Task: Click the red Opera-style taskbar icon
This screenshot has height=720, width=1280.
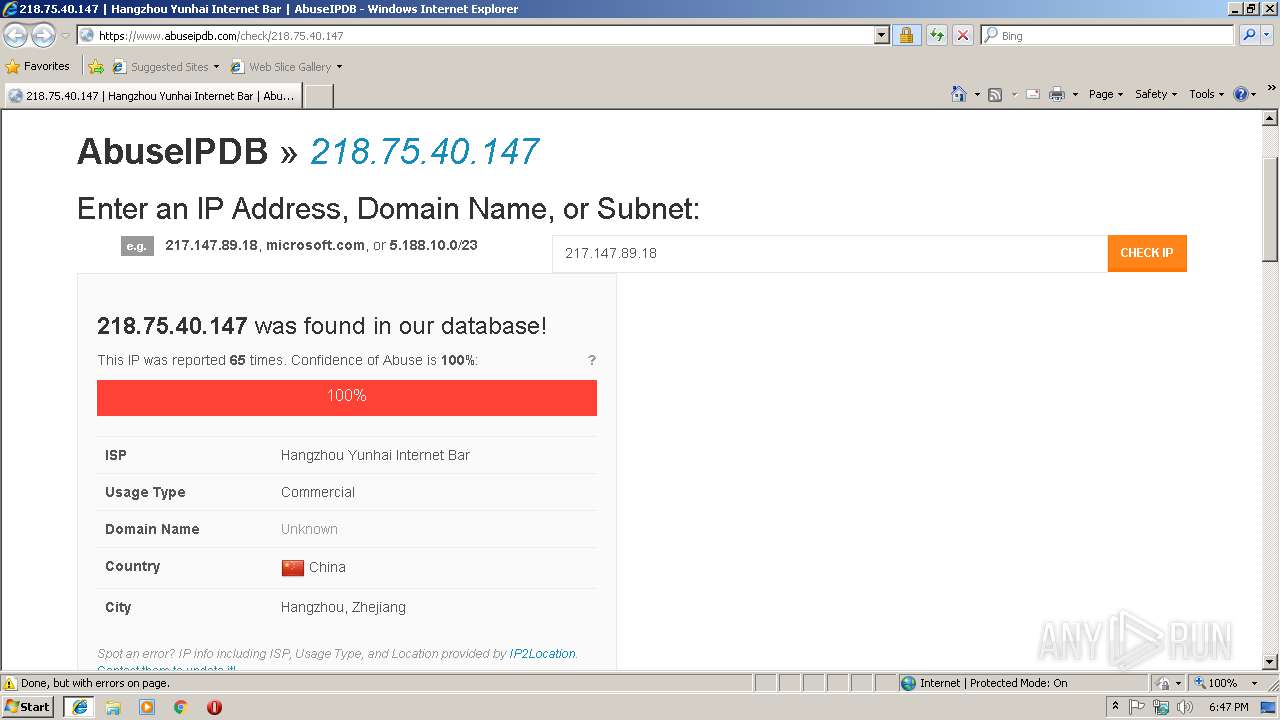Action: (x=214, y=707)
